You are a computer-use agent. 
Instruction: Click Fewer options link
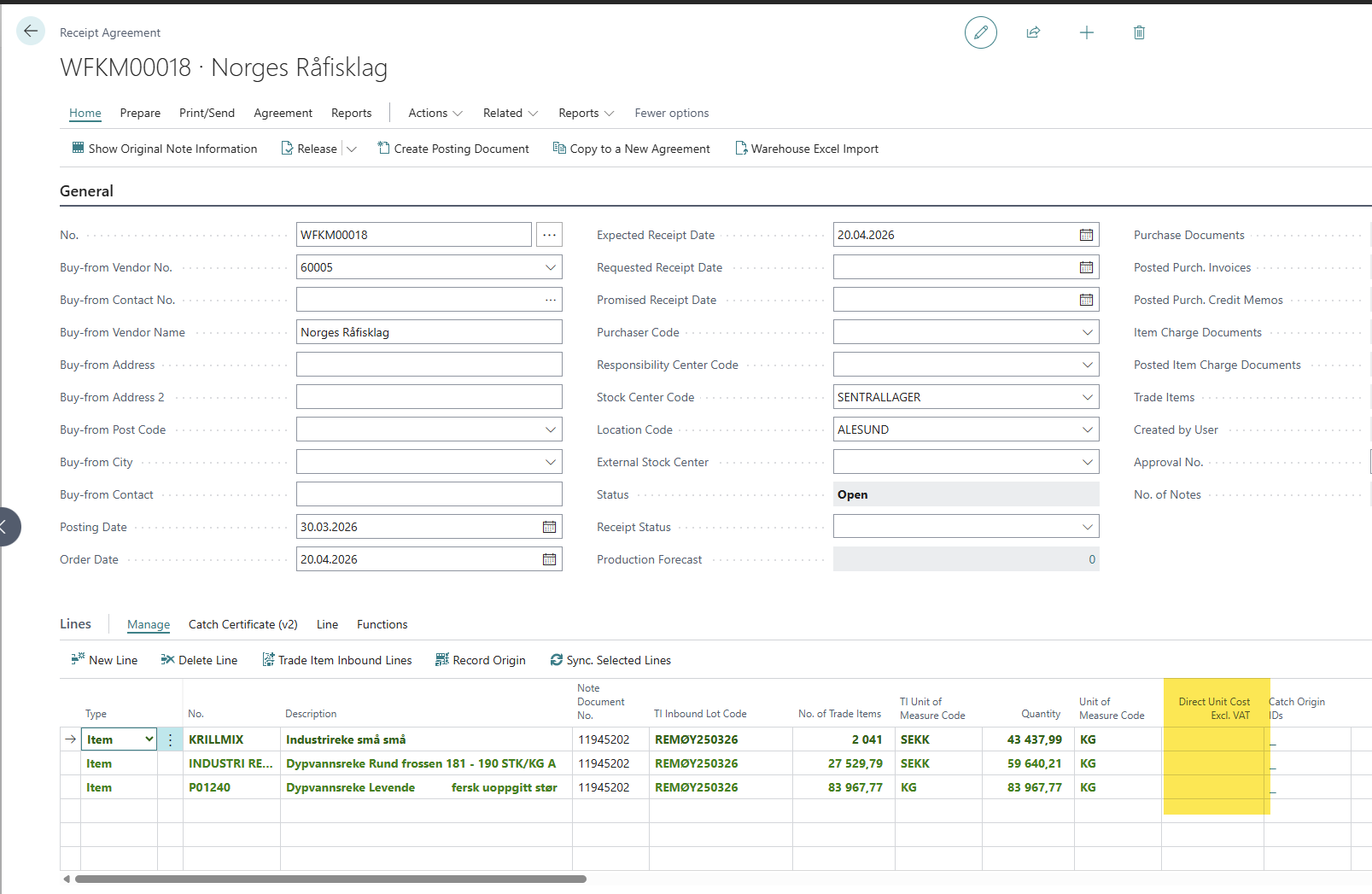coord(671,113)
